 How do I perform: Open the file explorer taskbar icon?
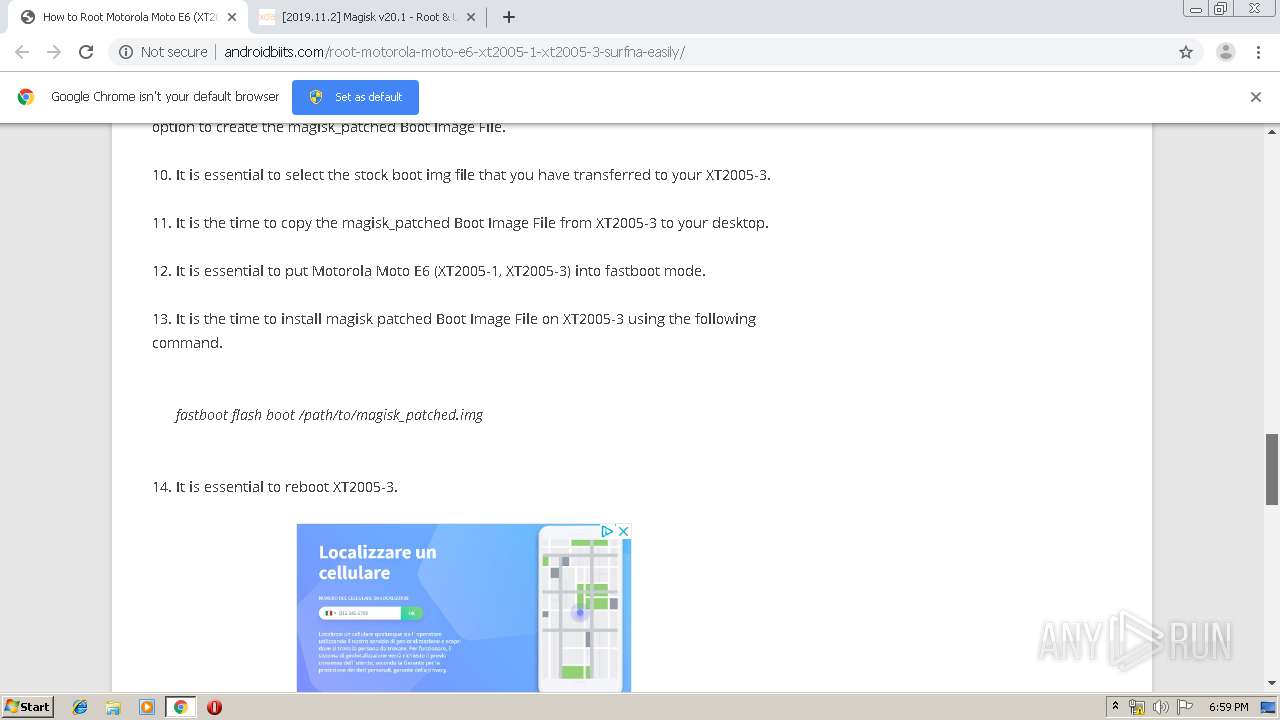[x=113, y=707]
